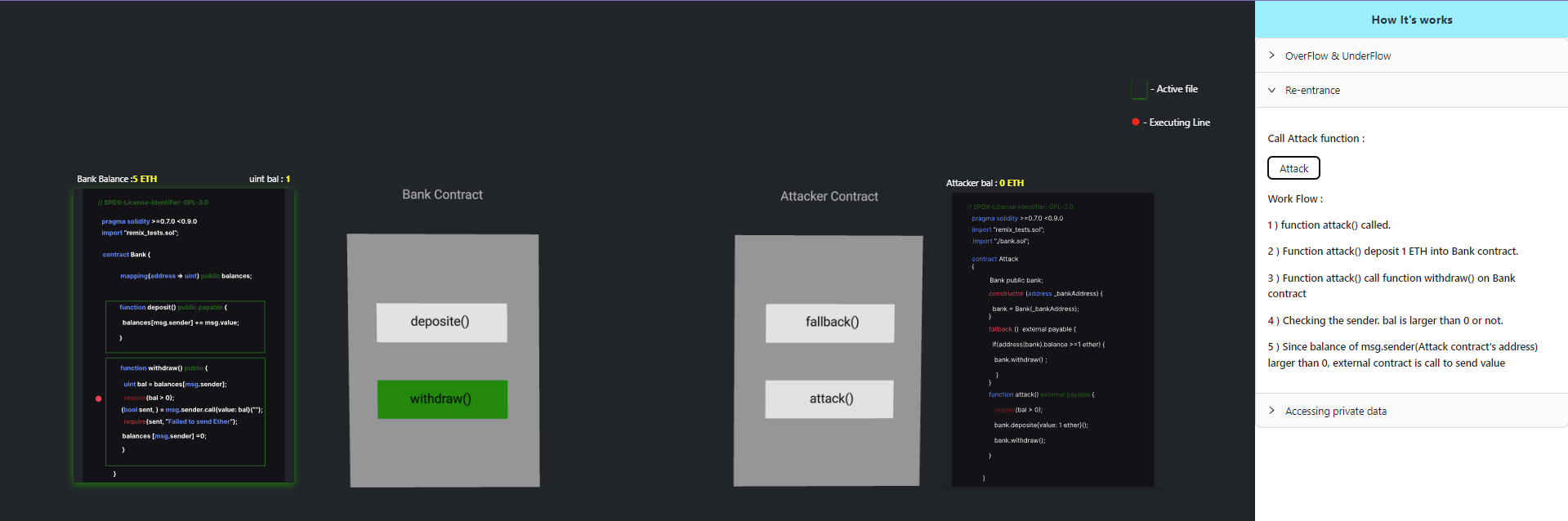
Task: Click the chevron beside Accessing private data
Action: 1271,411
